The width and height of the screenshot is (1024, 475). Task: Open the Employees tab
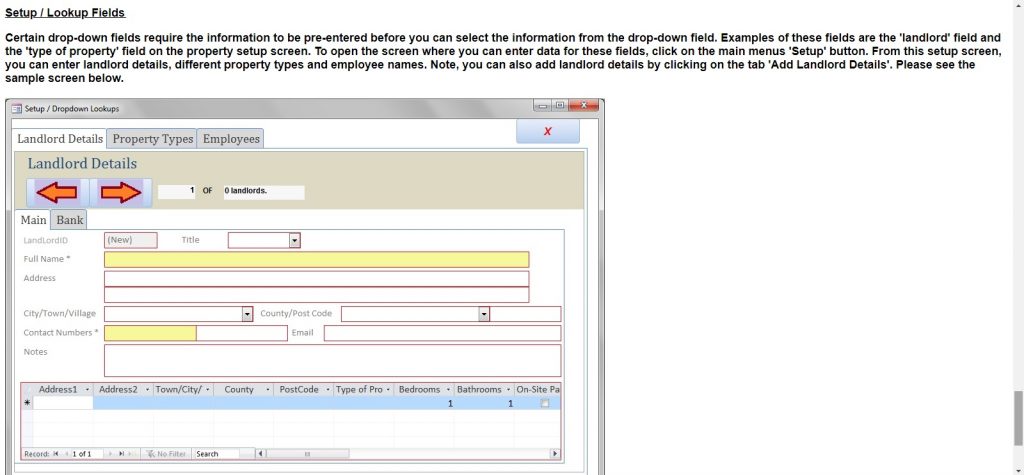pyautogui.click(x=231, y=139)
